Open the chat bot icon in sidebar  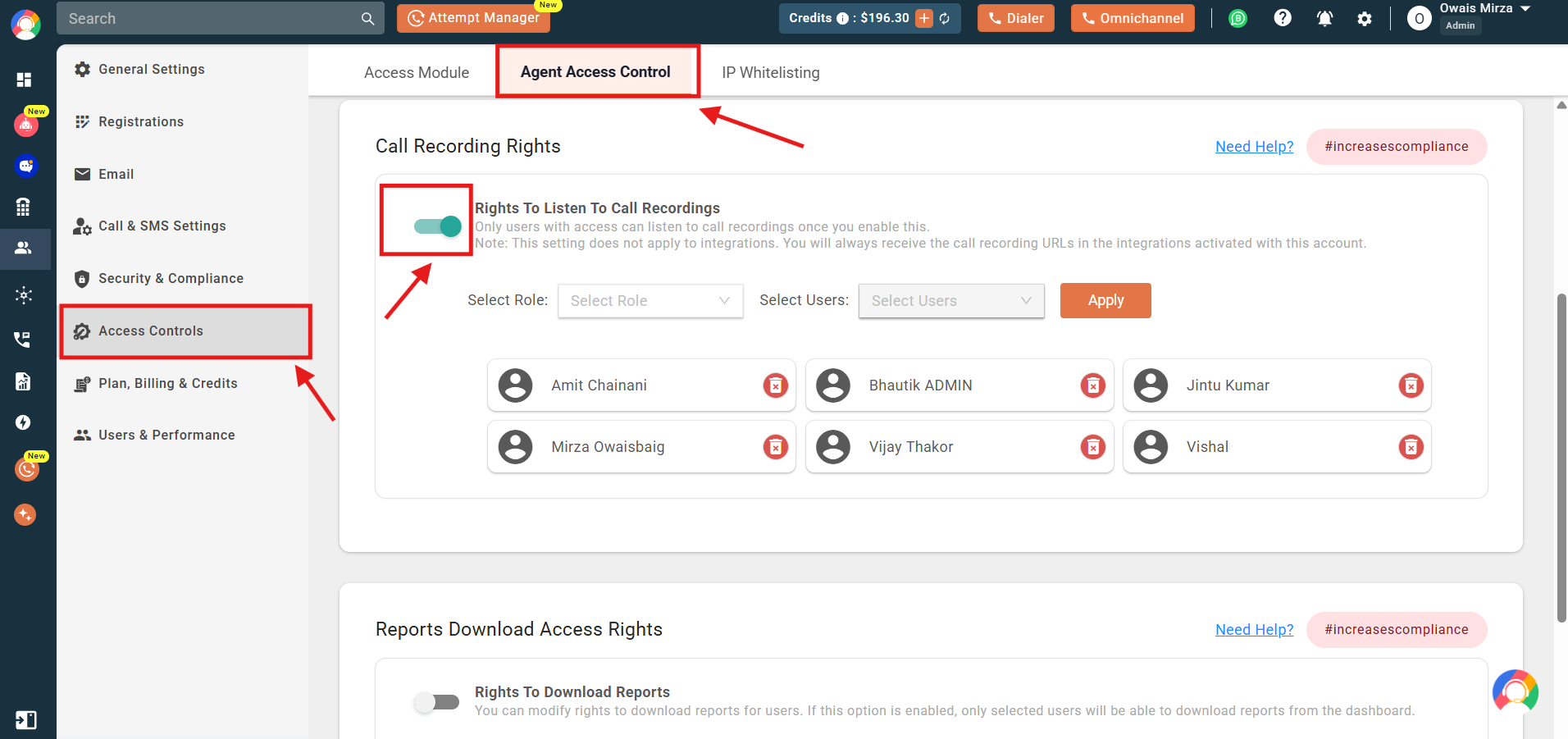[26, 166]
